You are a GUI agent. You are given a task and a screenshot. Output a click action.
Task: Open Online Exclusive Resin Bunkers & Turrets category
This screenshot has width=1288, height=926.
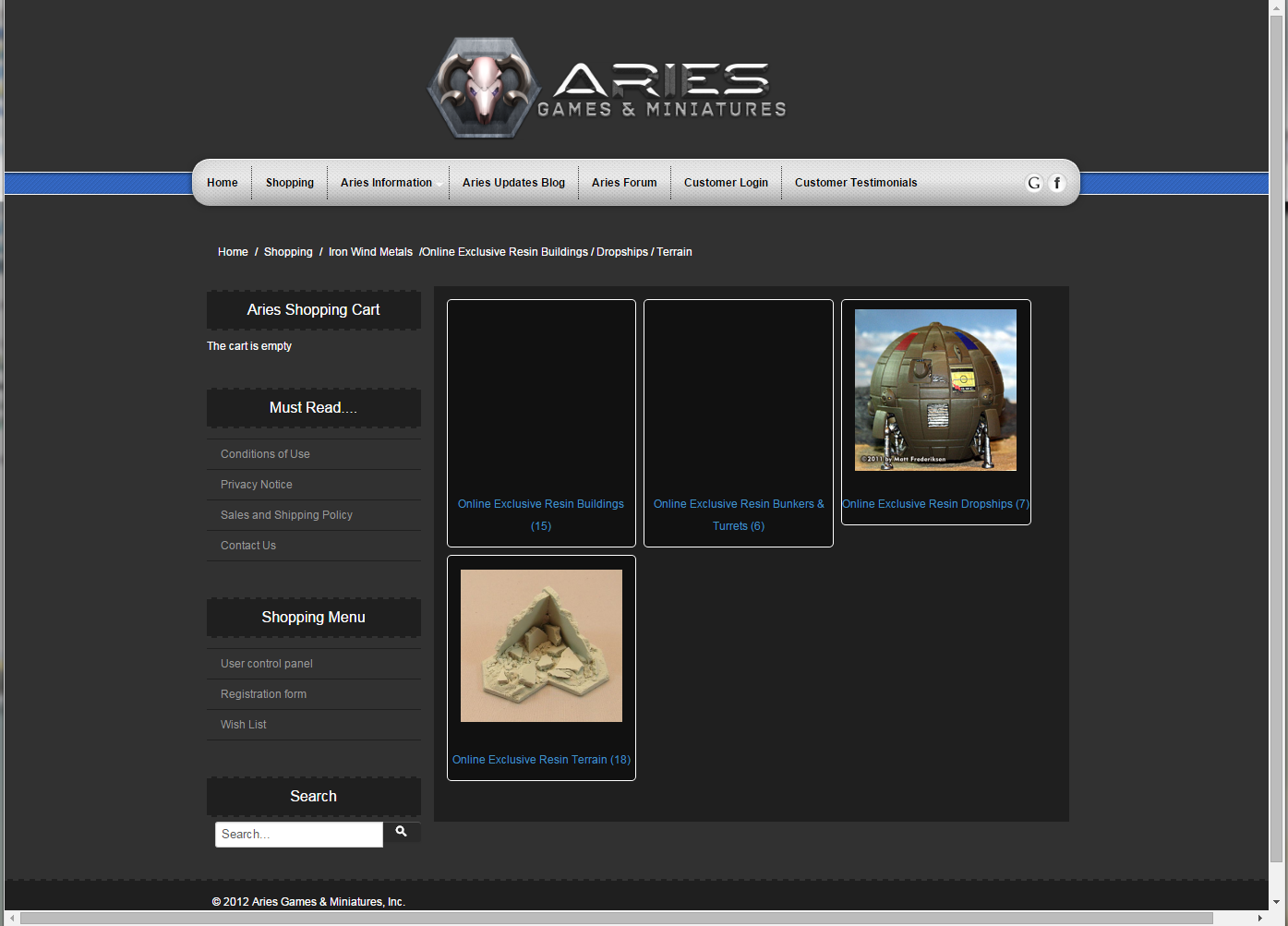[x=739, y=515]
